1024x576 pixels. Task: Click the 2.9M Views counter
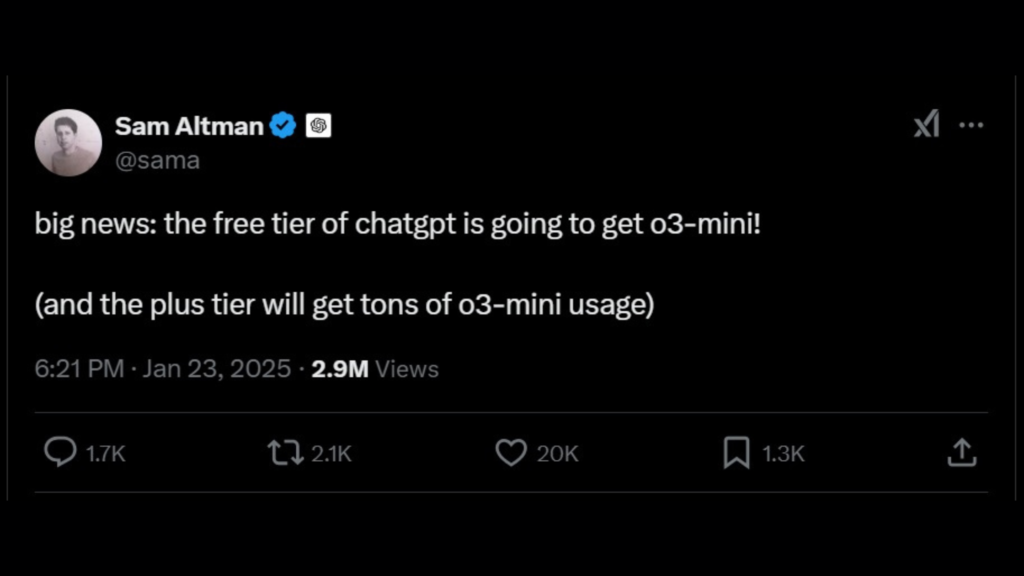375,369
